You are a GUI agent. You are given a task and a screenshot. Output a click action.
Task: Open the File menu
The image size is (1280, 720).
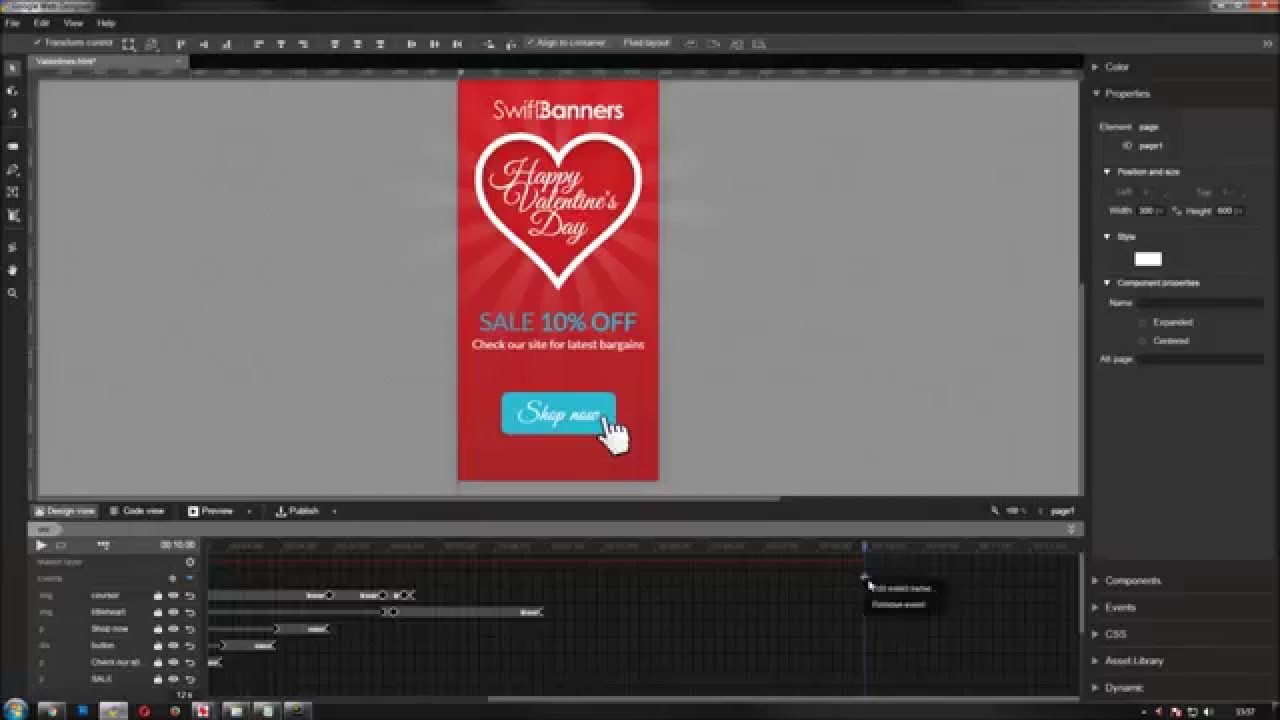pos(13,23)
